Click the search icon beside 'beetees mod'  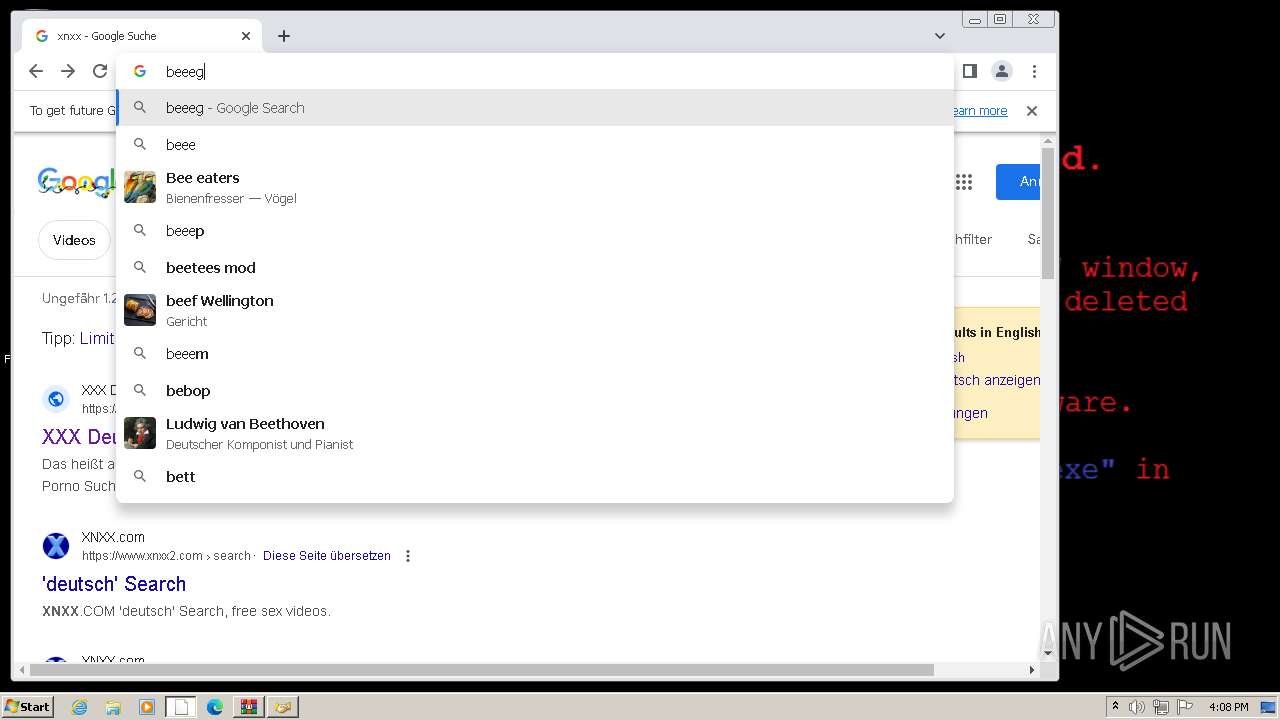click(140, 267)
